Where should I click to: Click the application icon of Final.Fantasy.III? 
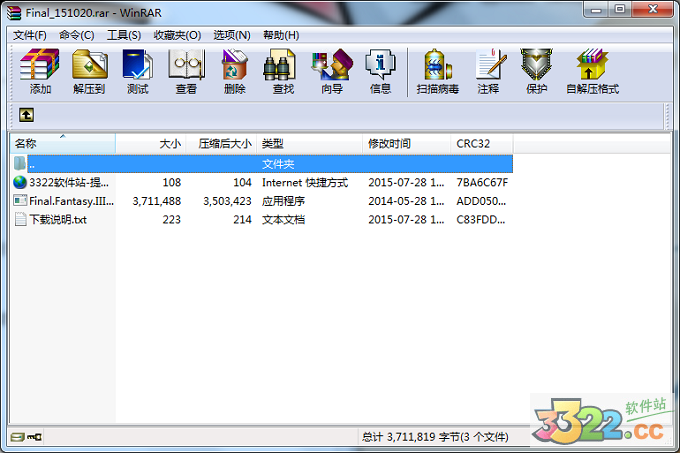20,201
